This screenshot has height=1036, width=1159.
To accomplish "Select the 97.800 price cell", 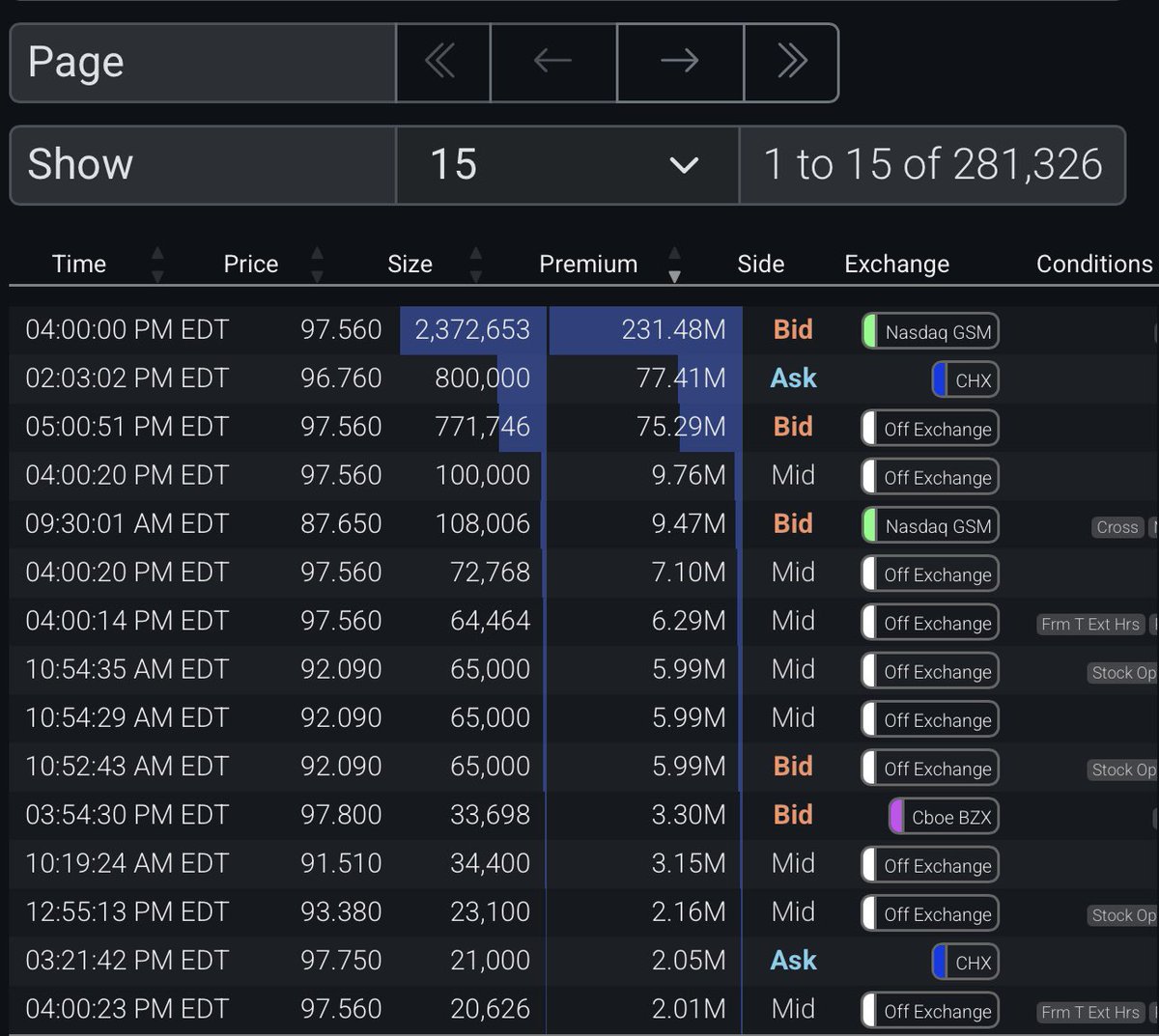I will coord(341,815).
